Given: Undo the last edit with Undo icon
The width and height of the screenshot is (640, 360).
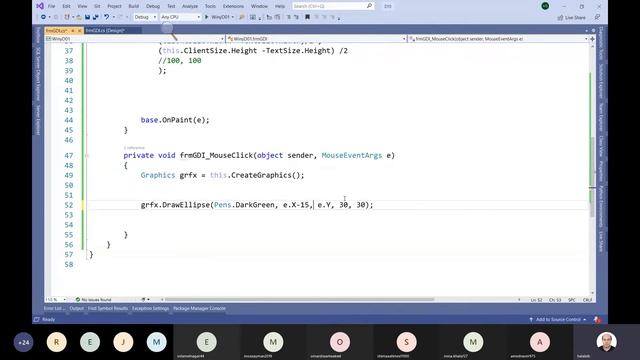Looking at the screenshot, I should 107,17.
